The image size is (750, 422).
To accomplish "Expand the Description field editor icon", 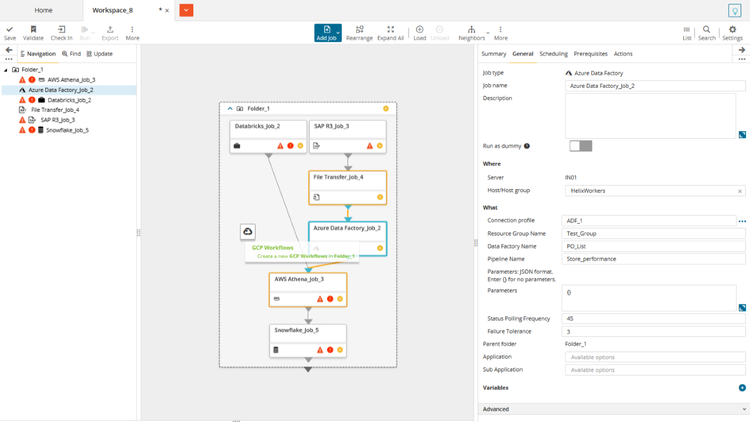I will point(742,135).
